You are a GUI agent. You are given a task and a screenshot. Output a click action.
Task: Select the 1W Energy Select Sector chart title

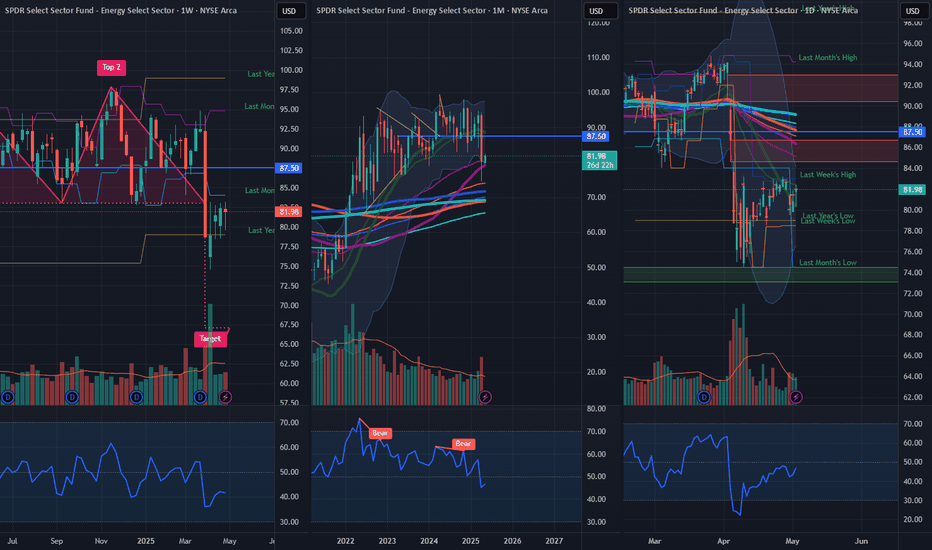coord(121,10)
